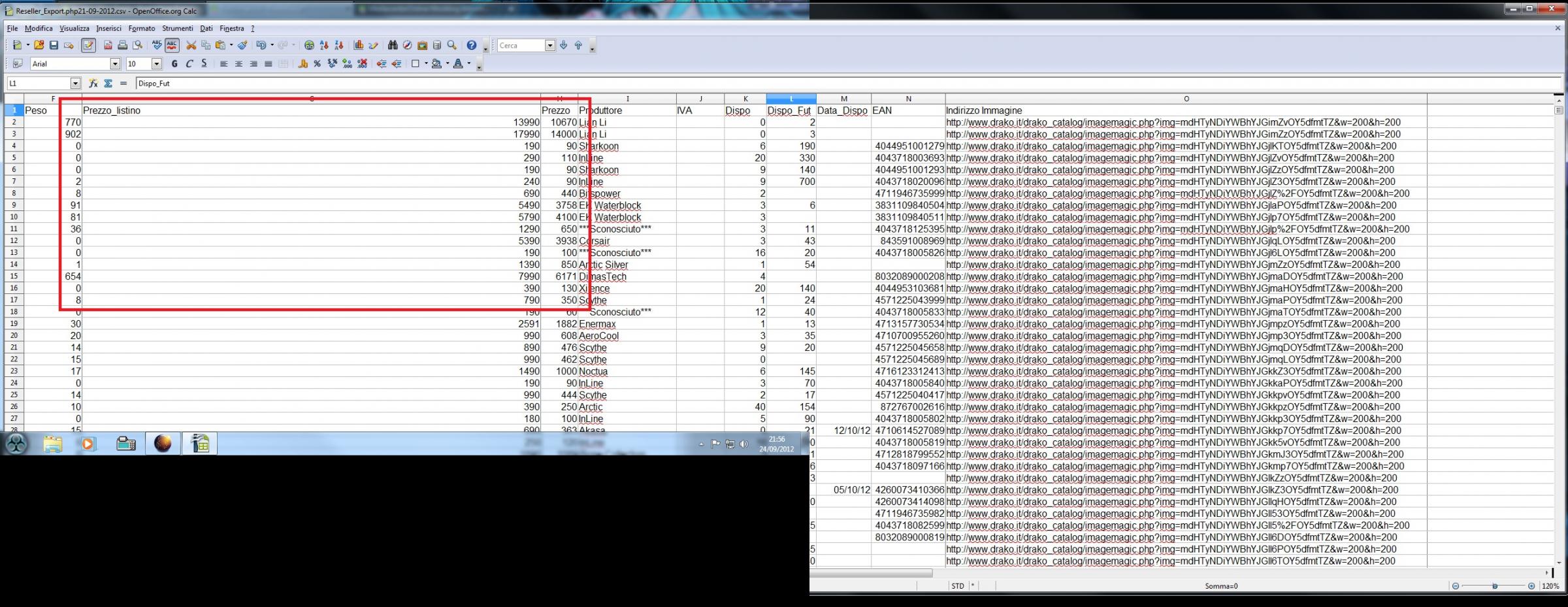Viewport: 1568px width, 607px height.
Task: Paste clipboard contents
Action: pyautogui.click(x=220, y=45)
